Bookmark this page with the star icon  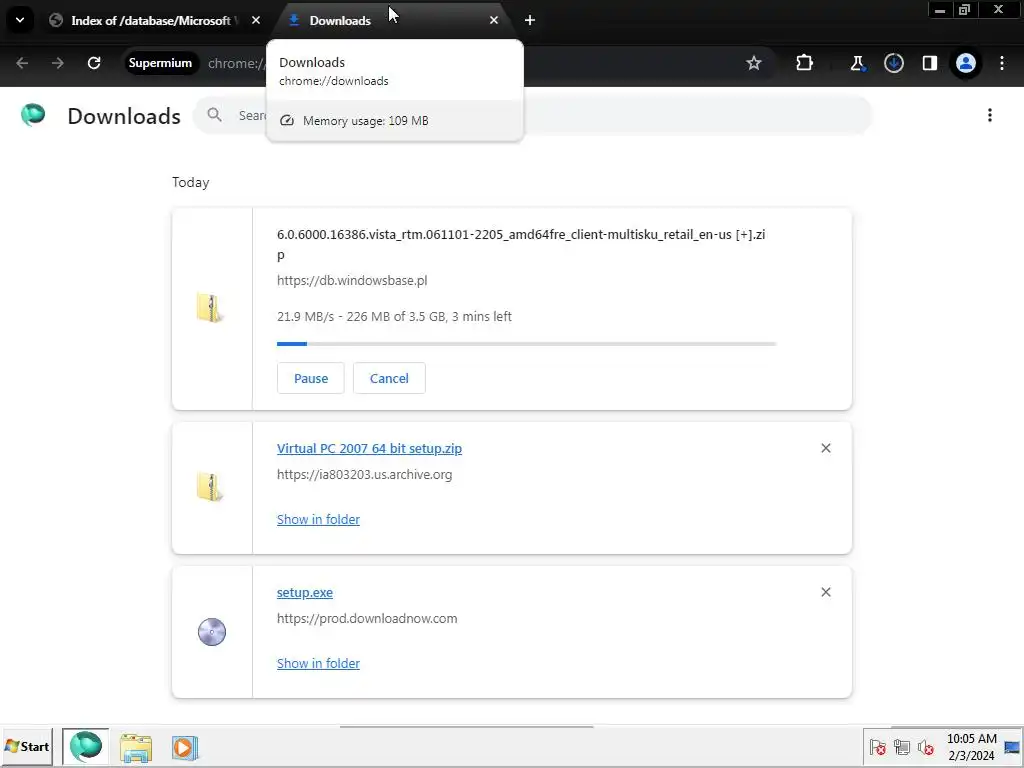tap(754, 63)
